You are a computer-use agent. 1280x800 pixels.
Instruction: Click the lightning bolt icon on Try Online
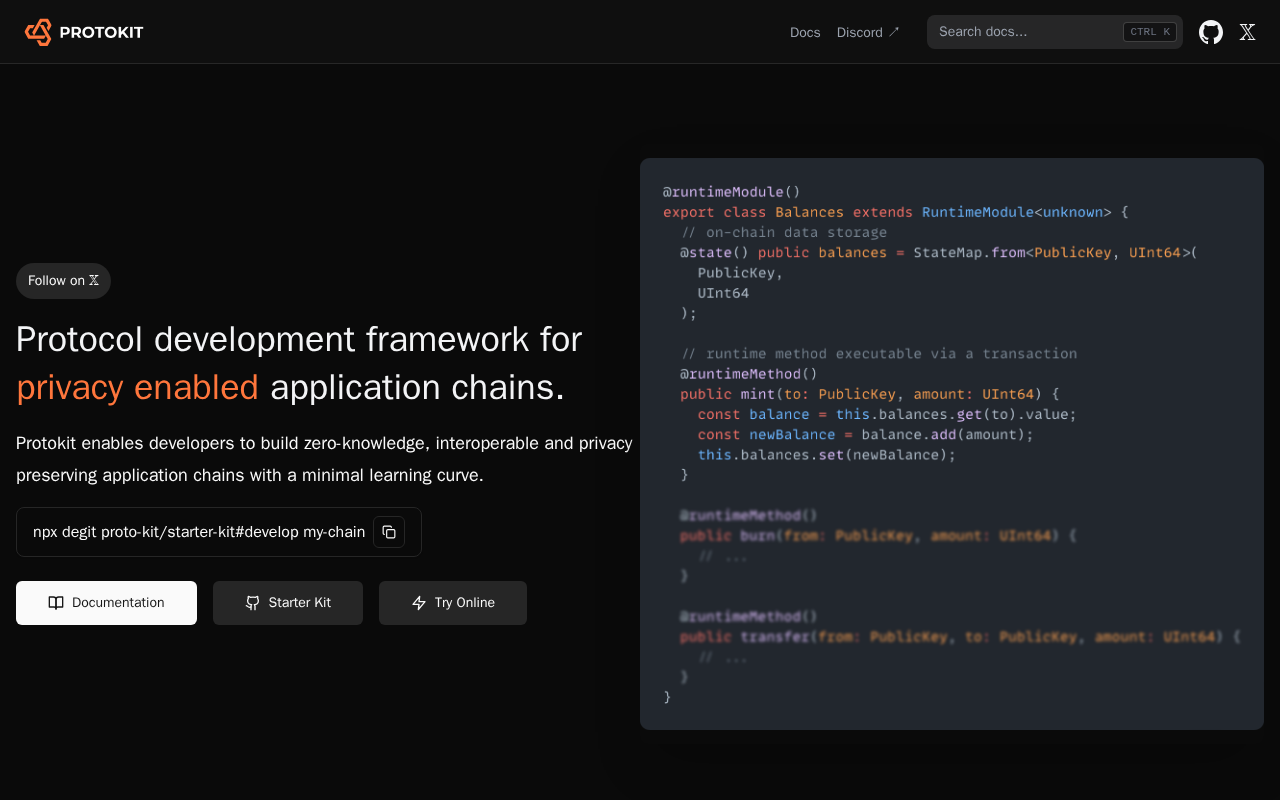[x=419, y=603]
